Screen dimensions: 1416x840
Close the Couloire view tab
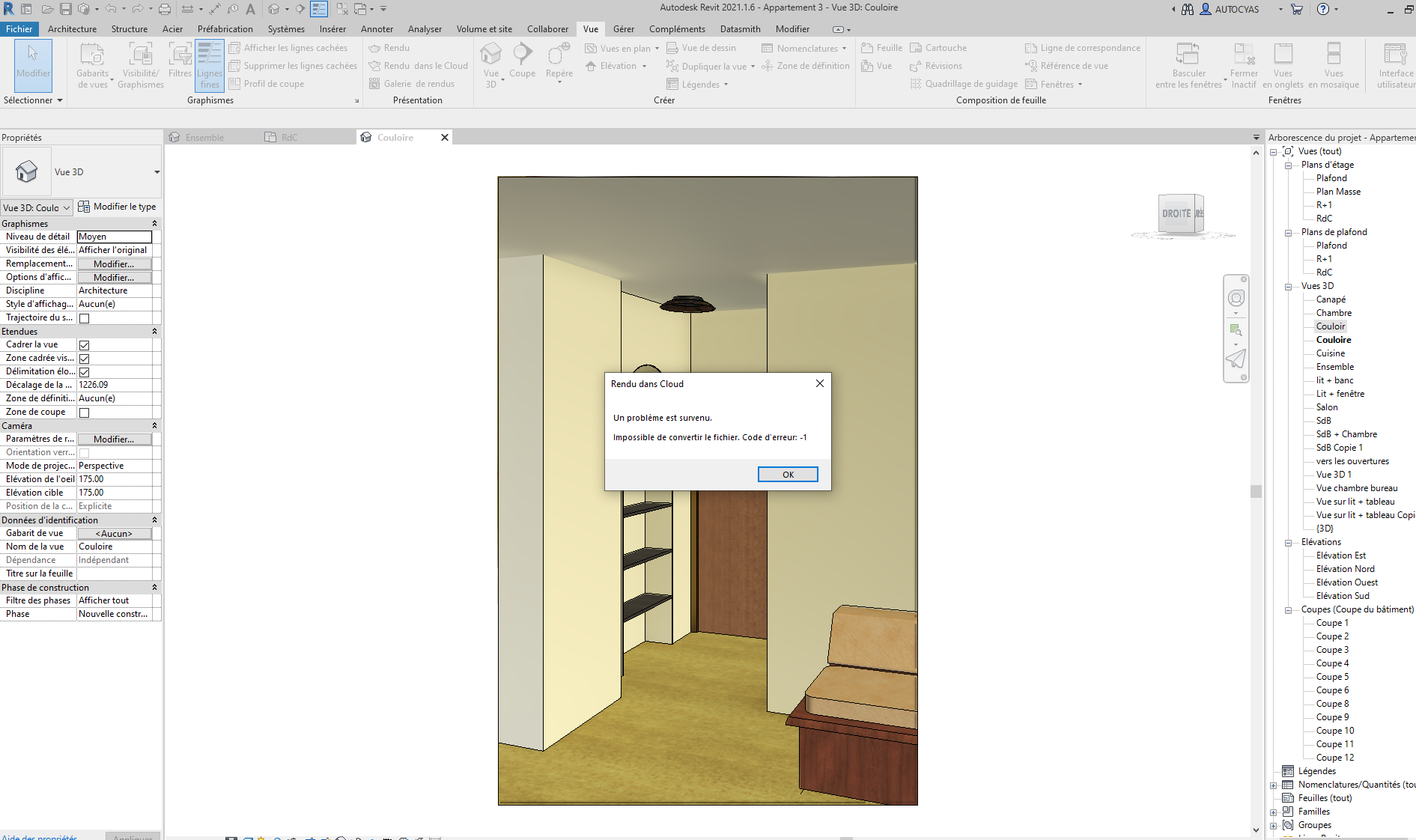pyautogui.click(x=445, y=138)
